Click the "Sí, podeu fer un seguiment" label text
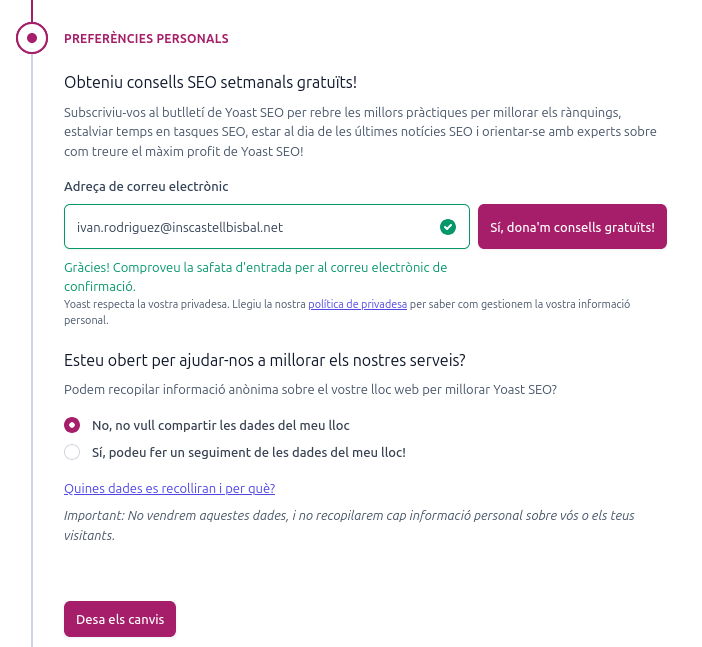Viewport: 702px width, 647px height. click(x=249, y=452)
